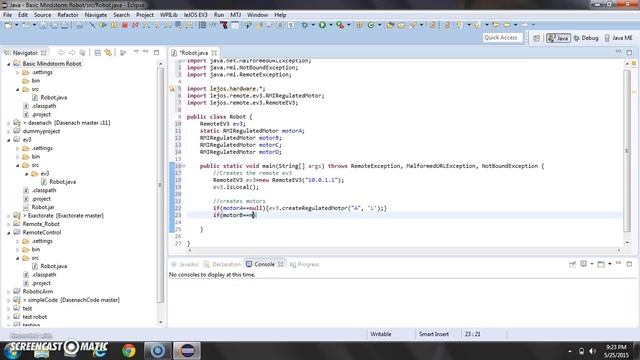Open the Refactor menu
The height and width of the screenshot is (360, 640).
coord(68,15)
